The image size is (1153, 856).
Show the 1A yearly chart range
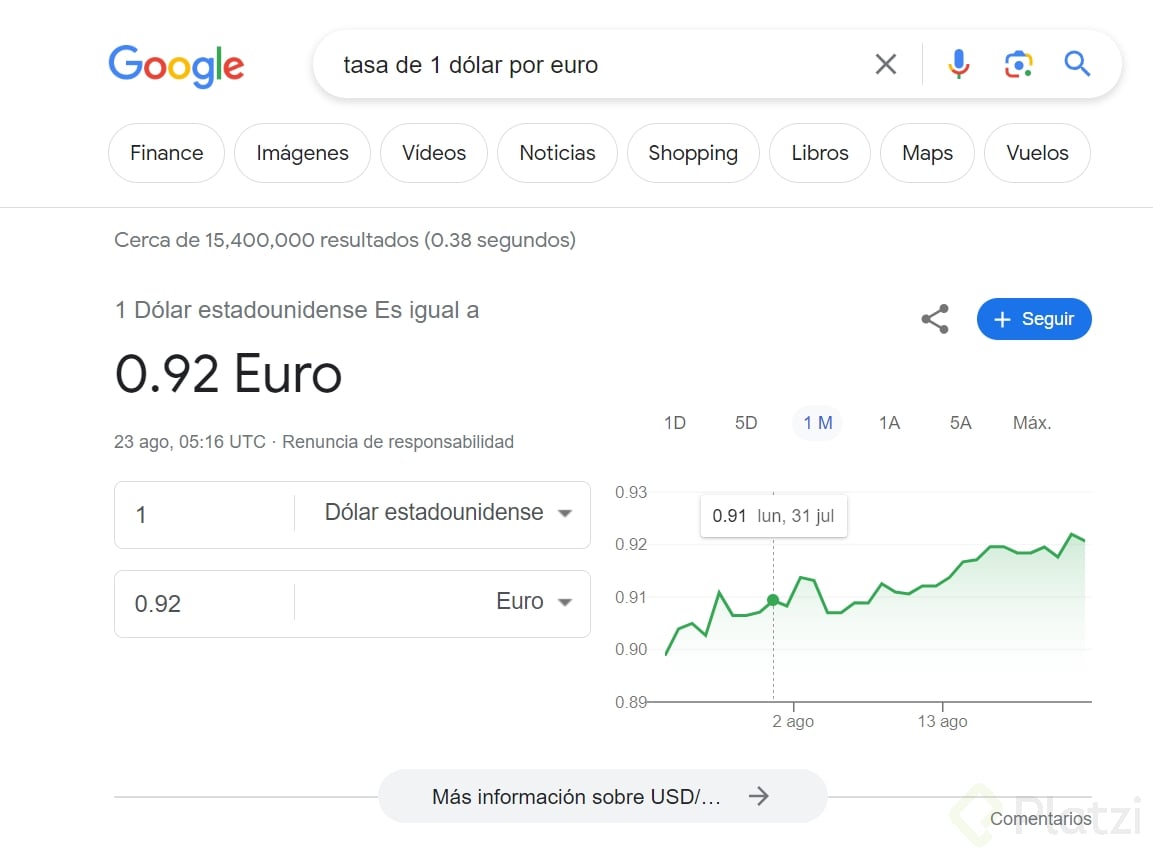click(x=889, y=423)
